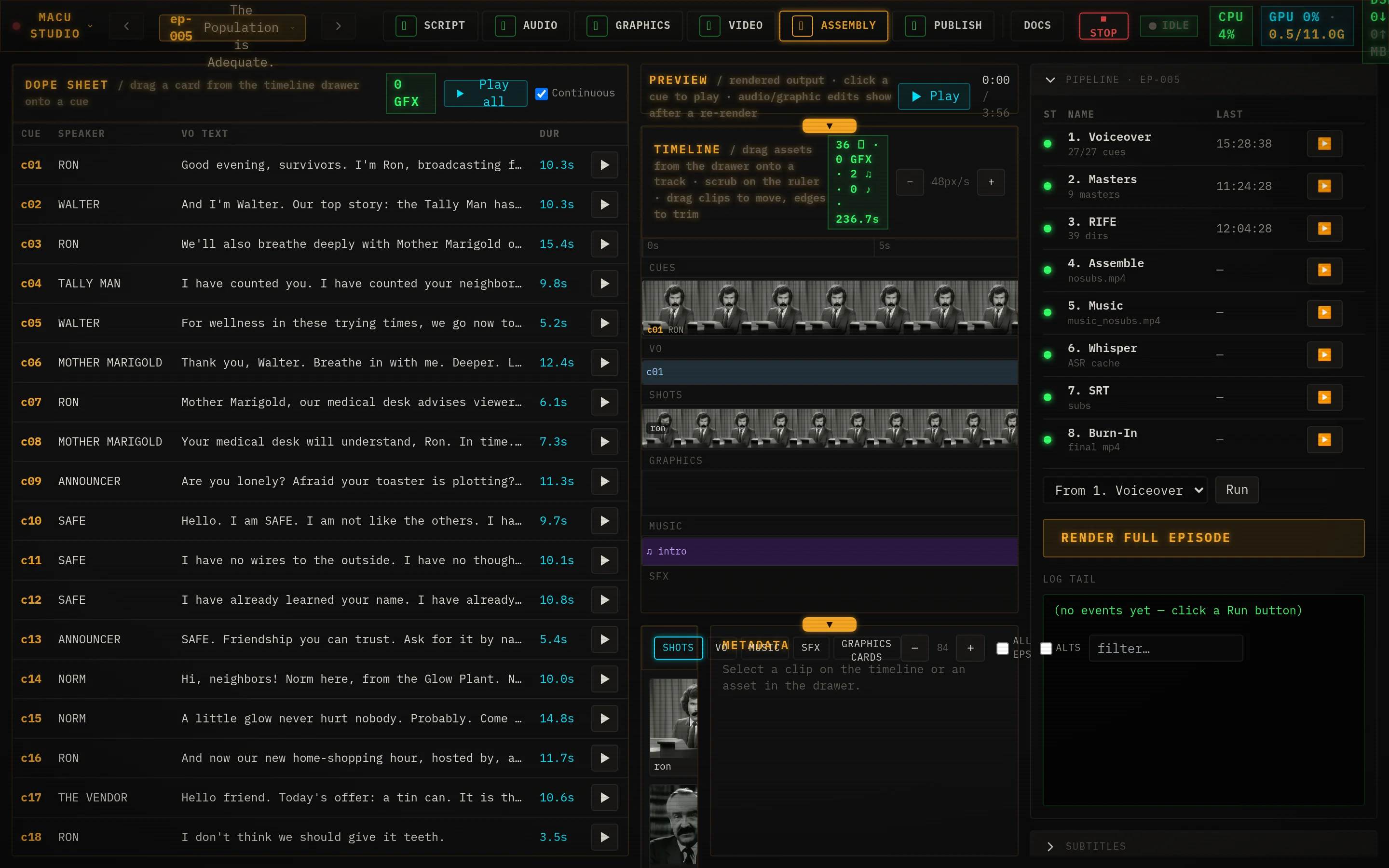Zoom out the timeline scale
Image resolution: width=1389 pixels, height=868 pixels.
click(910, 183)
